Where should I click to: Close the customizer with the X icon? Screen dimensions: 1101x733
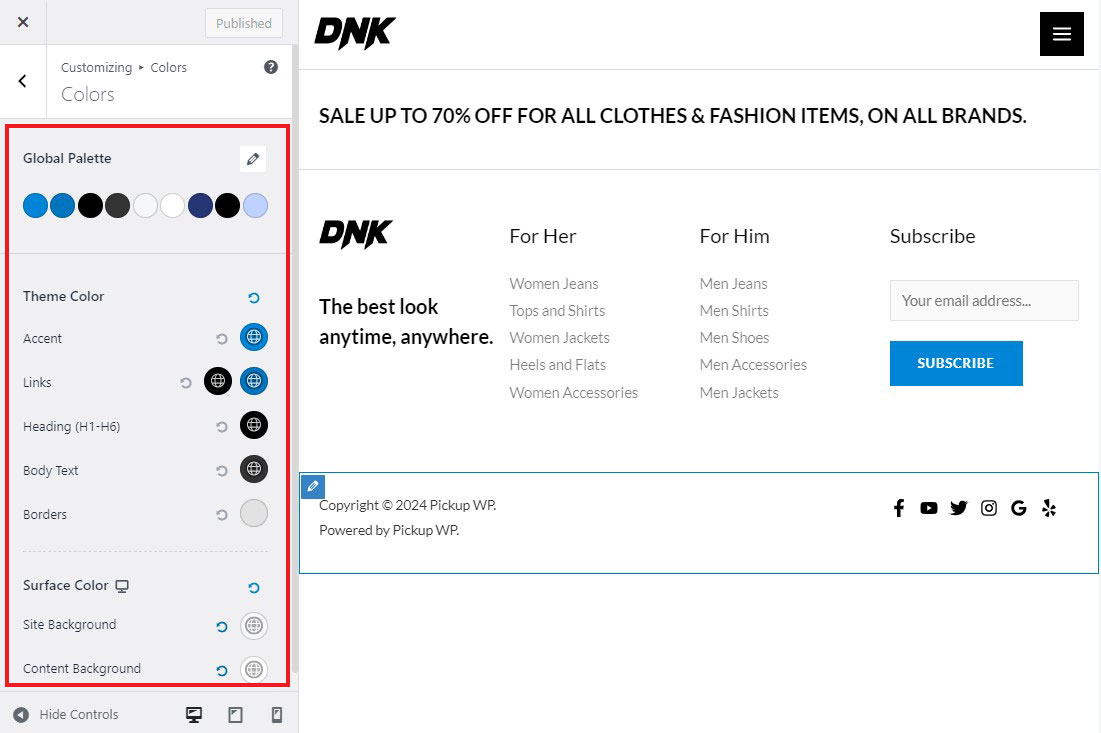[x=23, y=22]
